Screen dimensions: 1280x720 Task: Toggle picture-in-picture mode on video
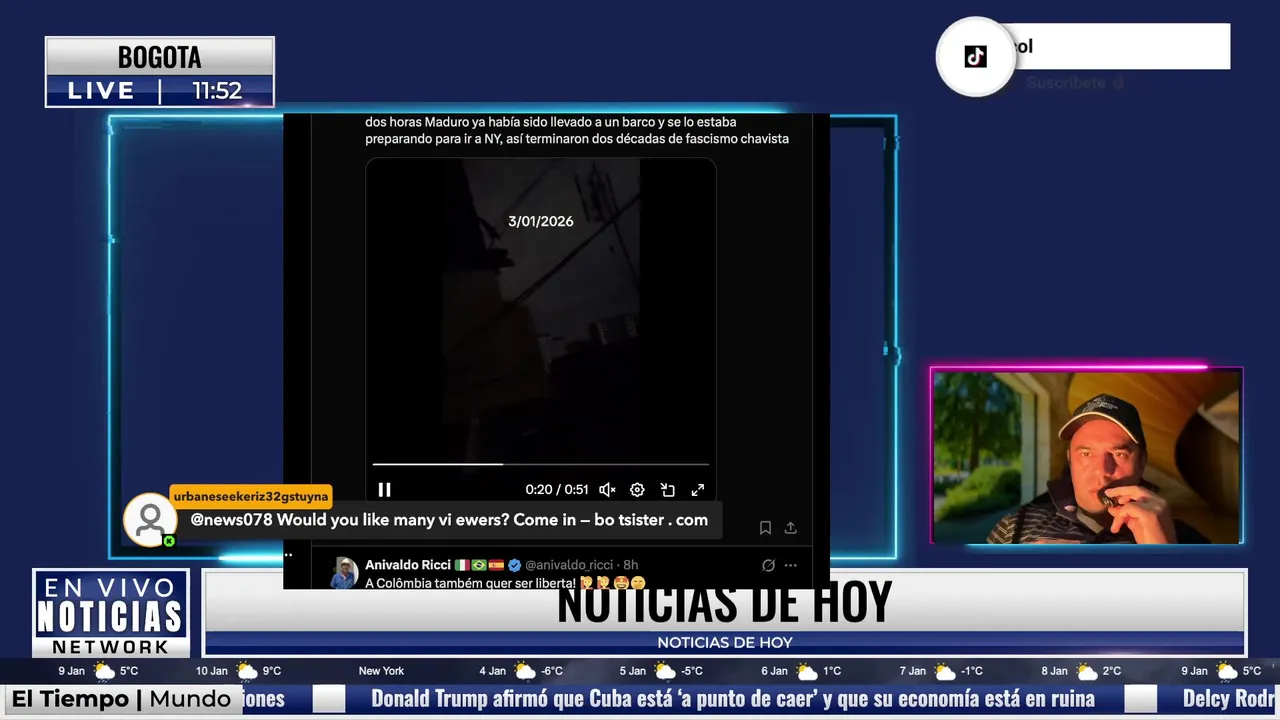[667, 490]
